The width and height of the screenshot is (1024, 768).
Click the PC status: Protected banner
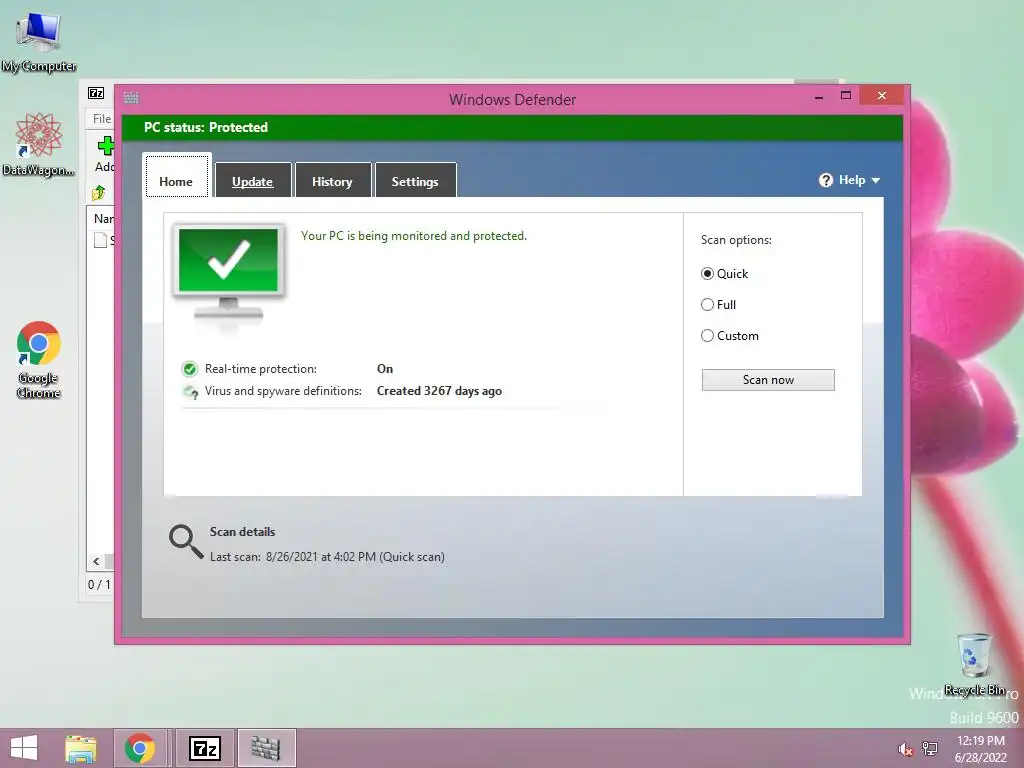(x=513, y=127)
